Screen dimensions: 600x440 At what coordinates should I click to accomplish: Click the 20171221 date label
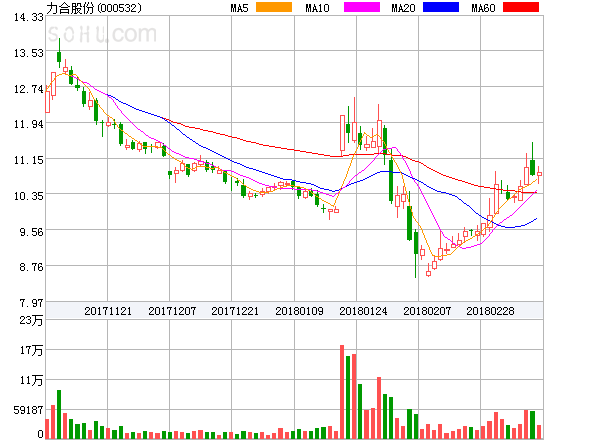click(x=235, y=311)
